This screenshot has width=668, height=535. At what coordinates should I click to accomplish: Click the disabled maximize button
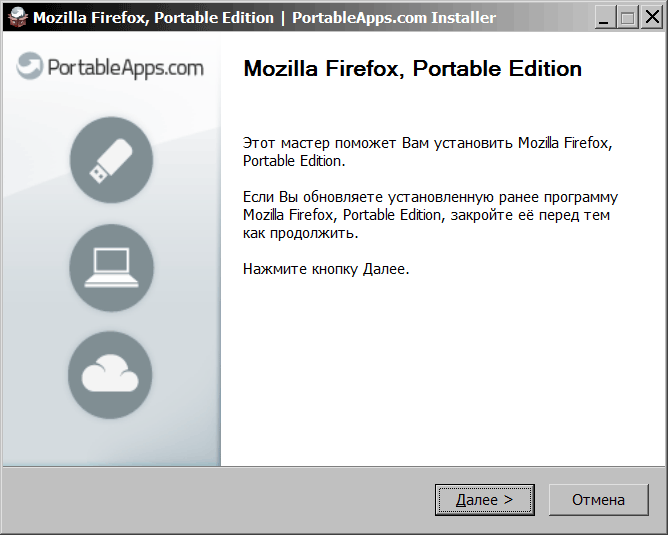point(628,17)
